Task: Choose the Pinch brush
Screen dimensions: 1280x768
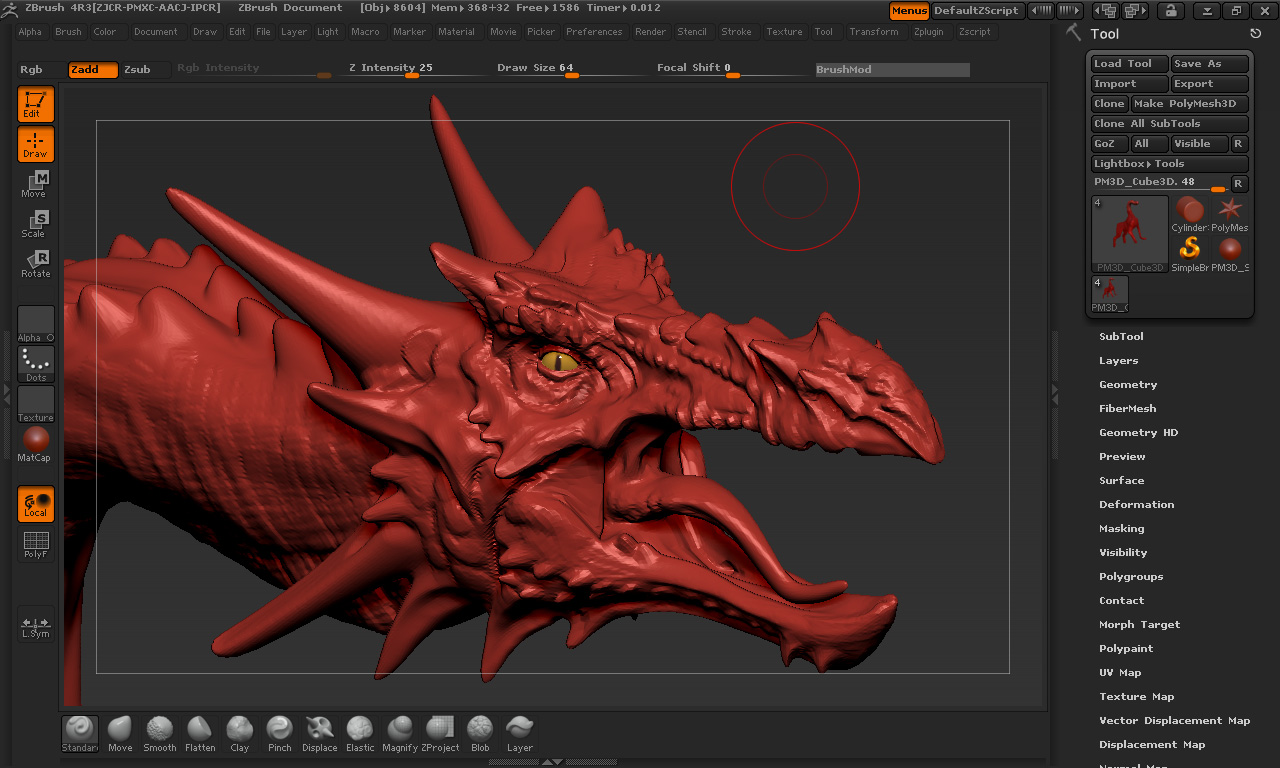Action: 280,733
